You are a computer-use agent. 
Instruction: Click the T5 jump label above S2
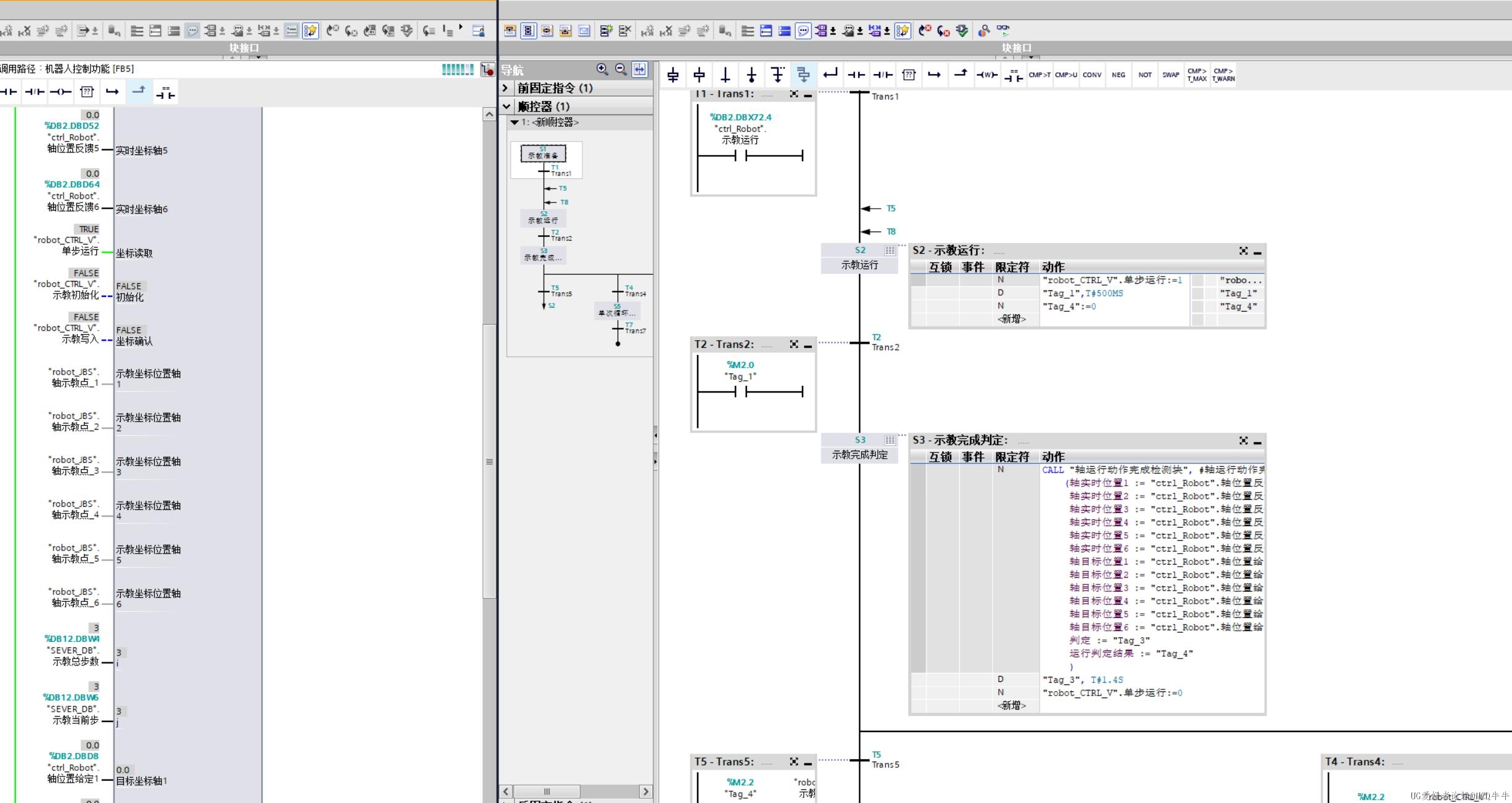[891, 209]
